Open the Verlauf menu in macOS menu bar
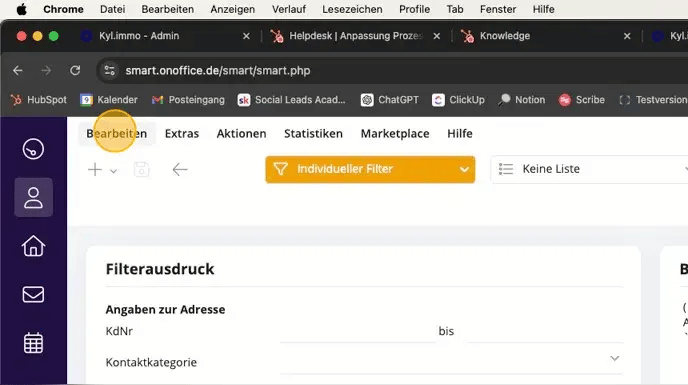Screen dimensions: 688x385 click(x=289, y=9)
